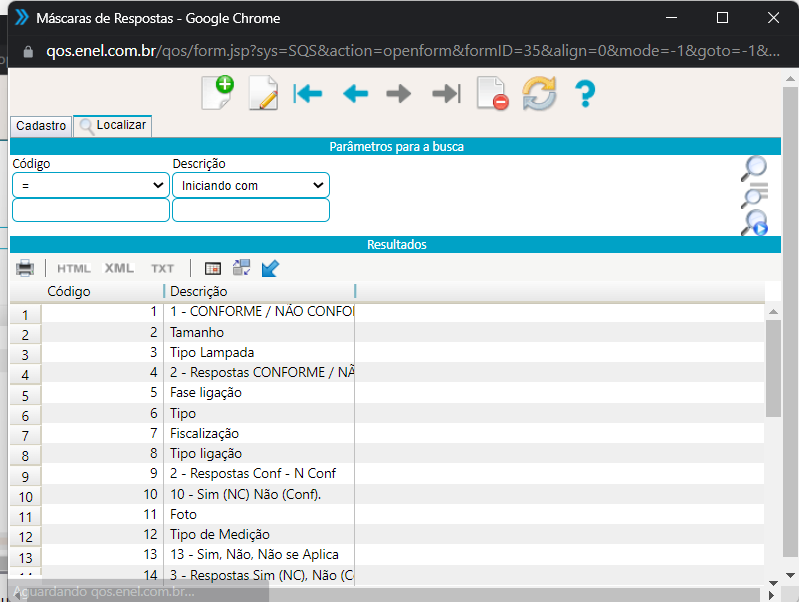The width and height of the screenshot is (799, 602).
Task: Switch to the Cadastro tab
Action: [41, 126]
